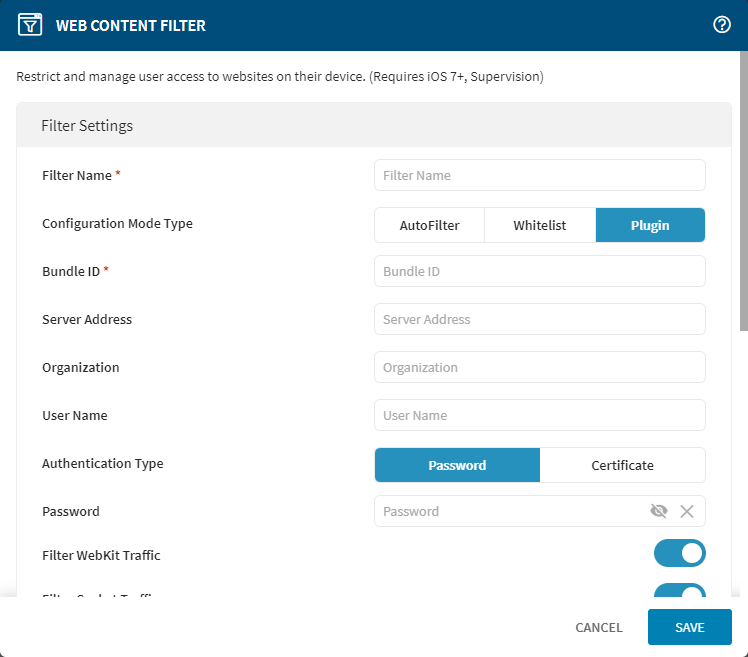
Task: Click the Organization input field
Action: click(x=540, y=367)
